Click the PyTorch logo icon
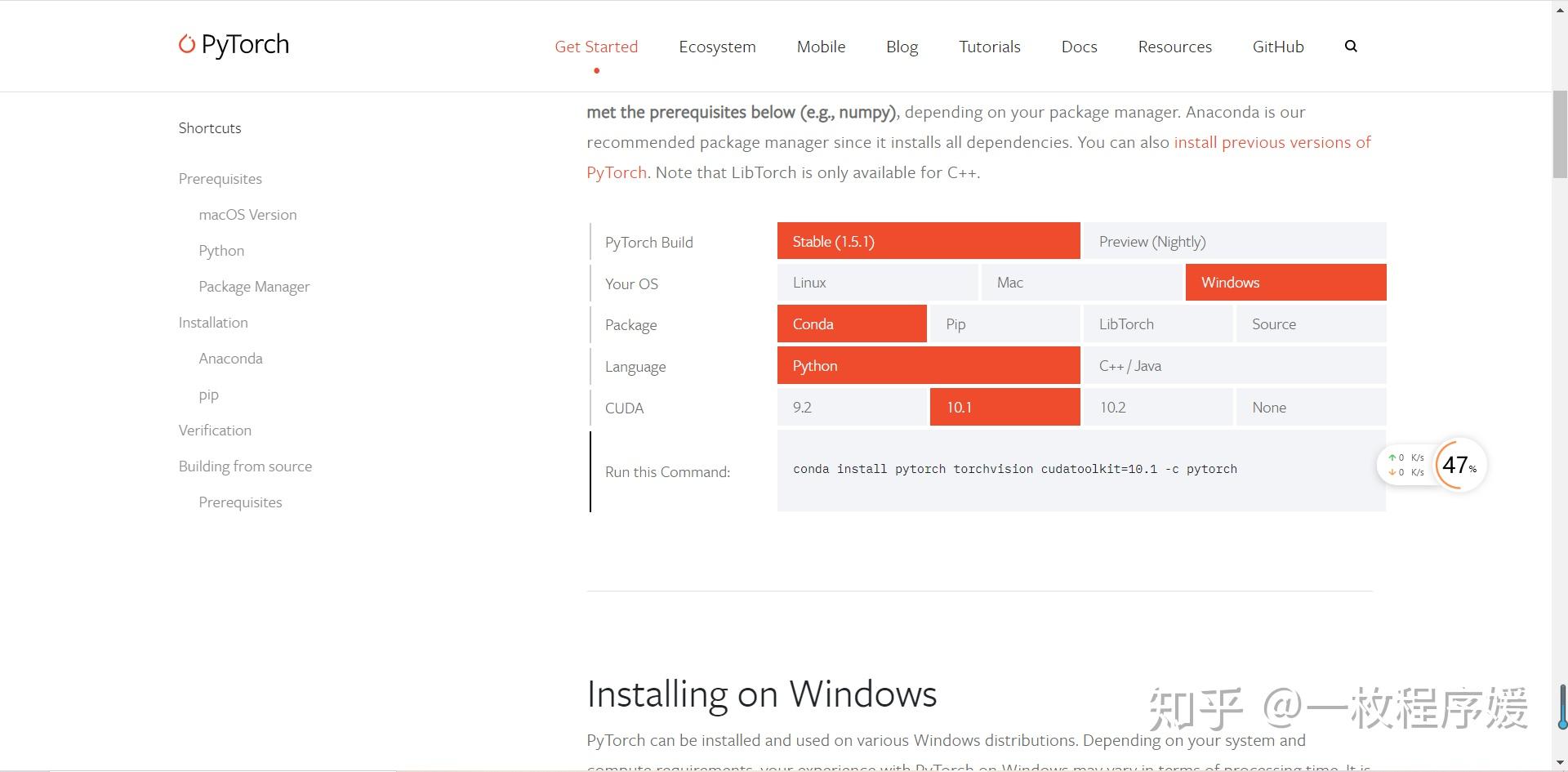Screen dimensions: 1568x772 pos(186,44)
